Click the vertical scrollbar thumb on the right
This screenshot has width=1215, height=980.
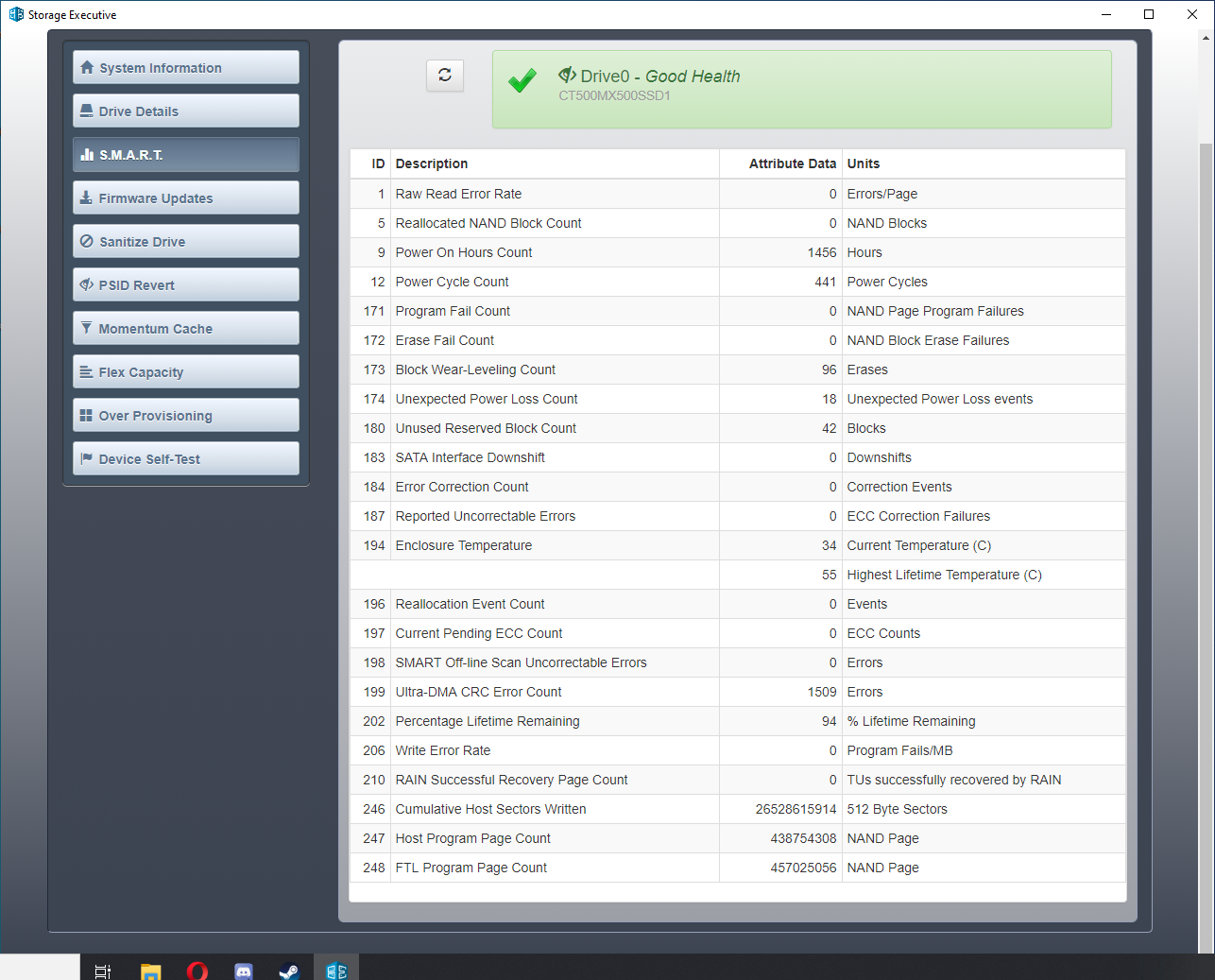[1206, 546]
